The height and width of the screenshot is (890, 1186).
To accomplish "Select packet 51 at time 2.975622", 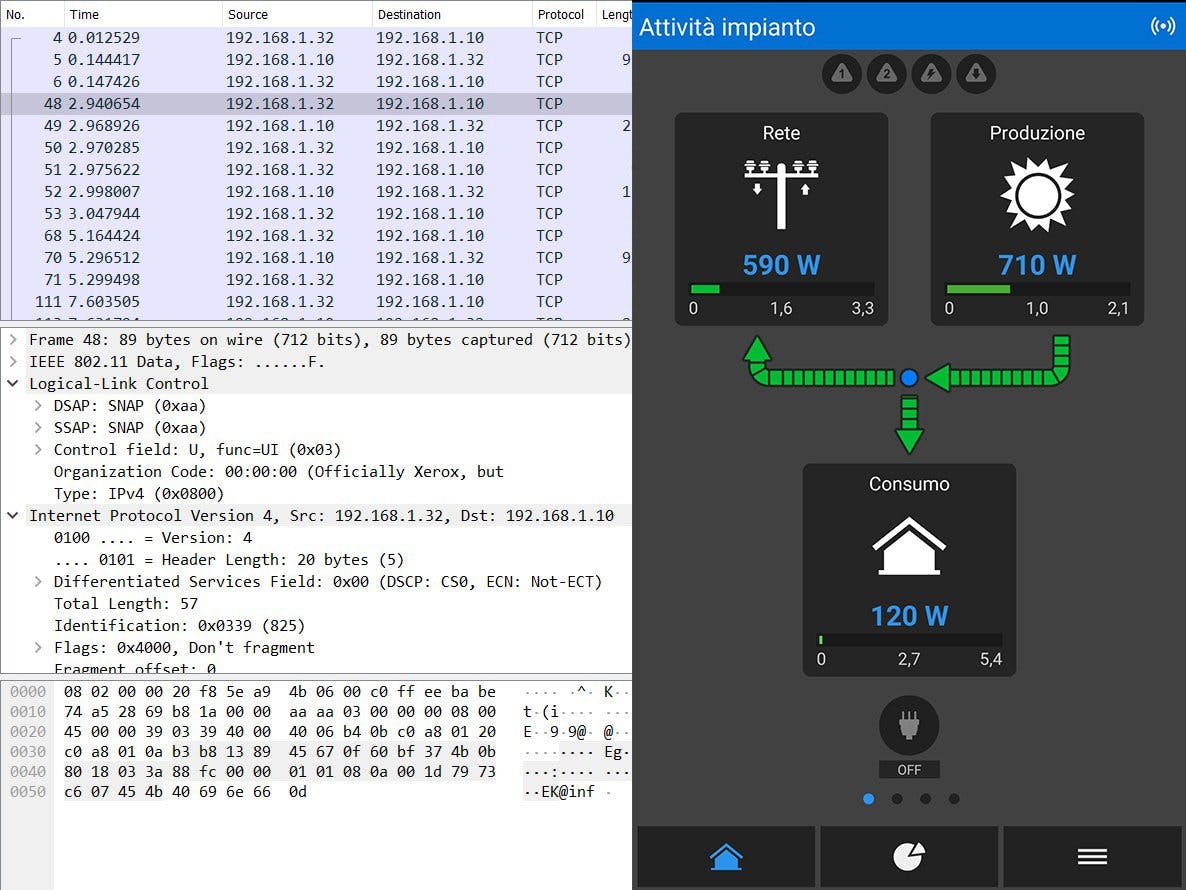I will [x=316, y=169].
